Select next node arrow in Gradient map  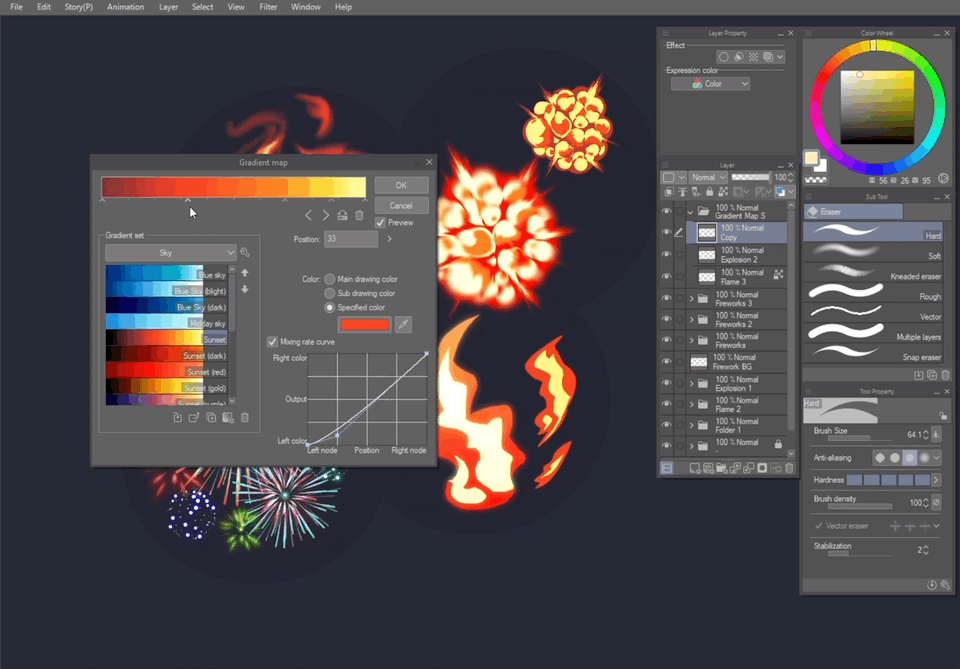click(x=326, y=215)
